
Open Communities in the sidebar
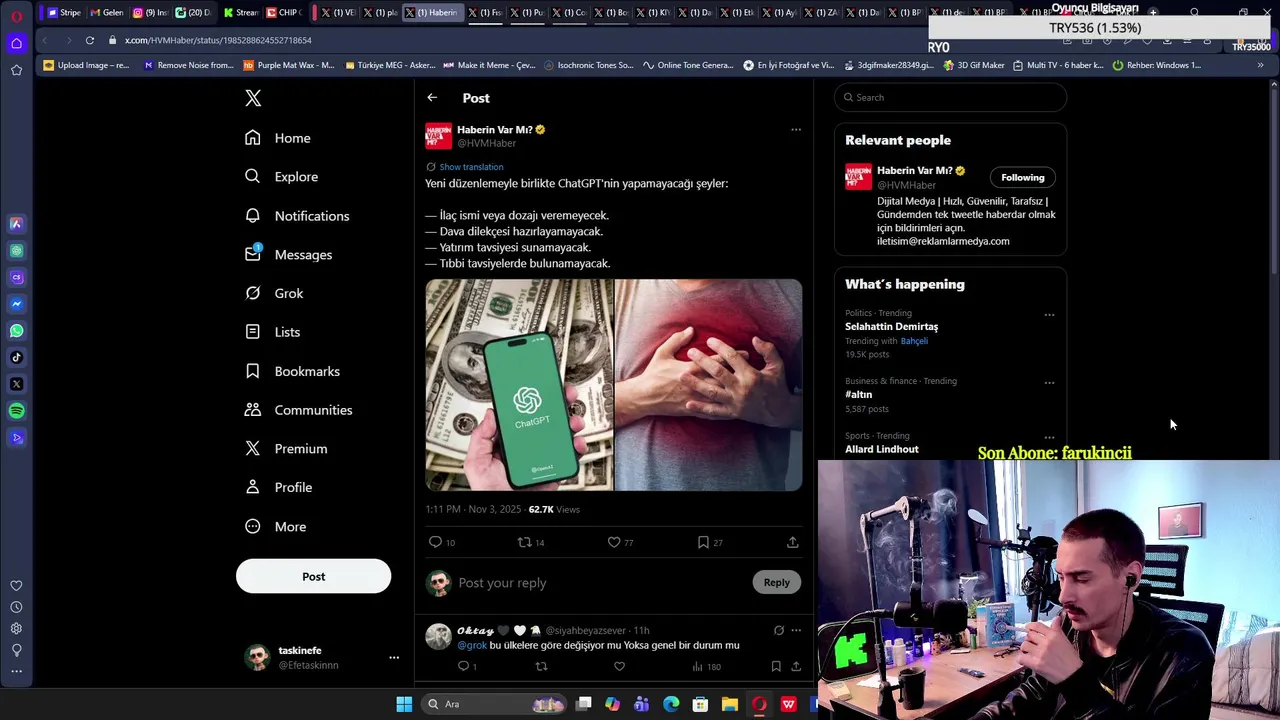pyautogui.click(x=298, y=410)
